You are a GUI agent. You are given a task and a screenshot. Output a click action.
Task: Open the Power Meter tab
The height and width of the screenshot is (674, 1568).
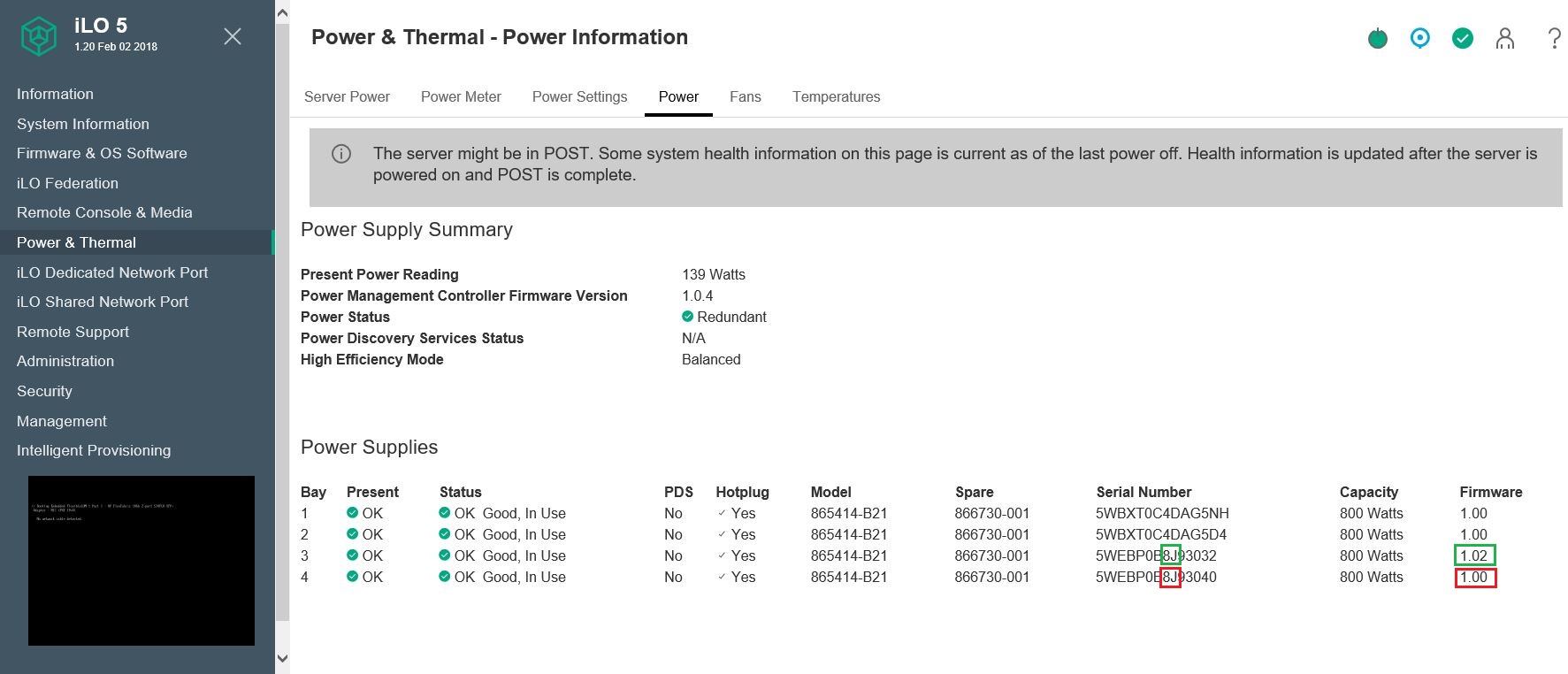click(461, 97)
